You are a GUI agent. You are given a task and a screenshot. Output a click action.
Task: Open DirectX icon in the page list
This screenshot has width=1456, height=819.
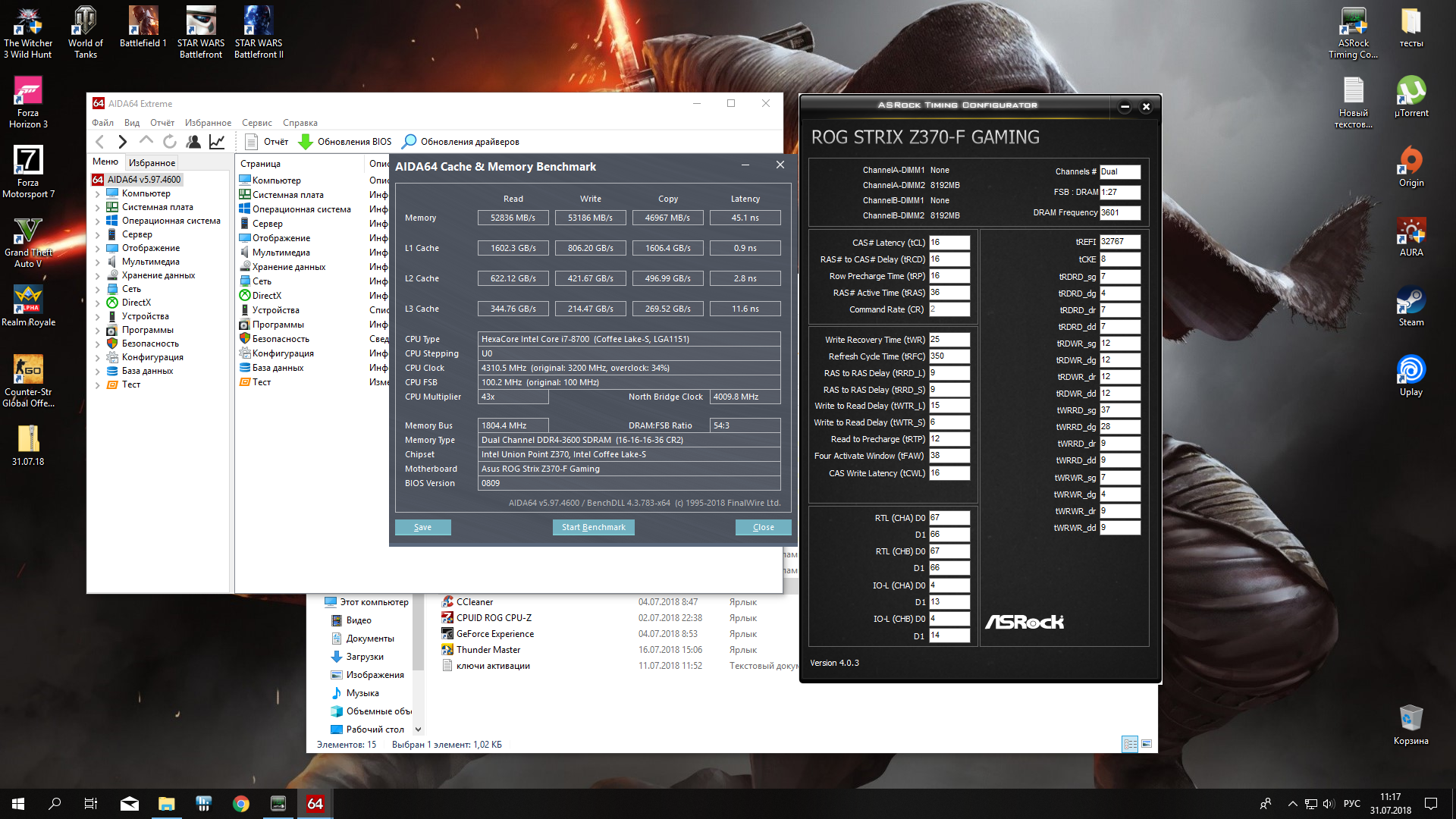[x=245, y=296]
